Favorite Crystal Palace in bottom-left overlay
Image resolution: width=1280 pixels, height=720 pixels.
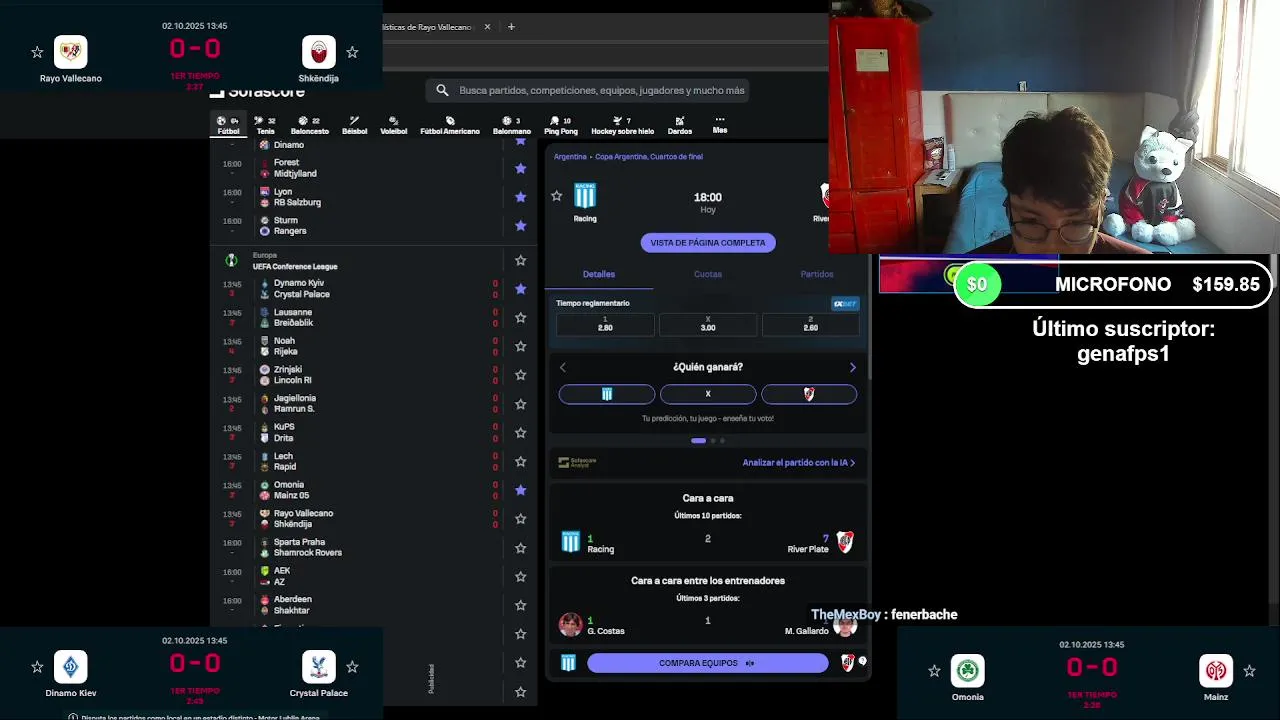click(x=352, y=667)
